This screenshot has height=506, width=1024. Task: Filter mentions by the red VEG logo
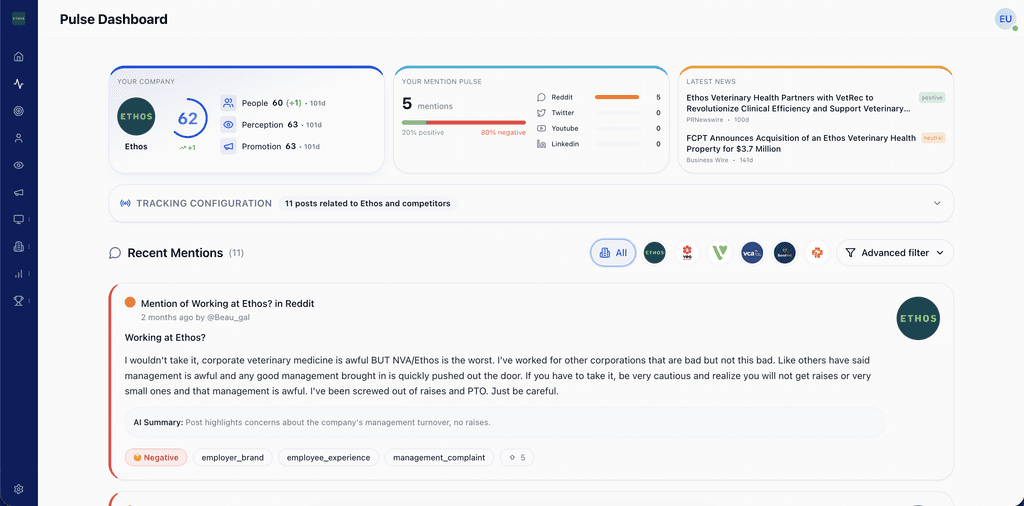tap(687, 253)
